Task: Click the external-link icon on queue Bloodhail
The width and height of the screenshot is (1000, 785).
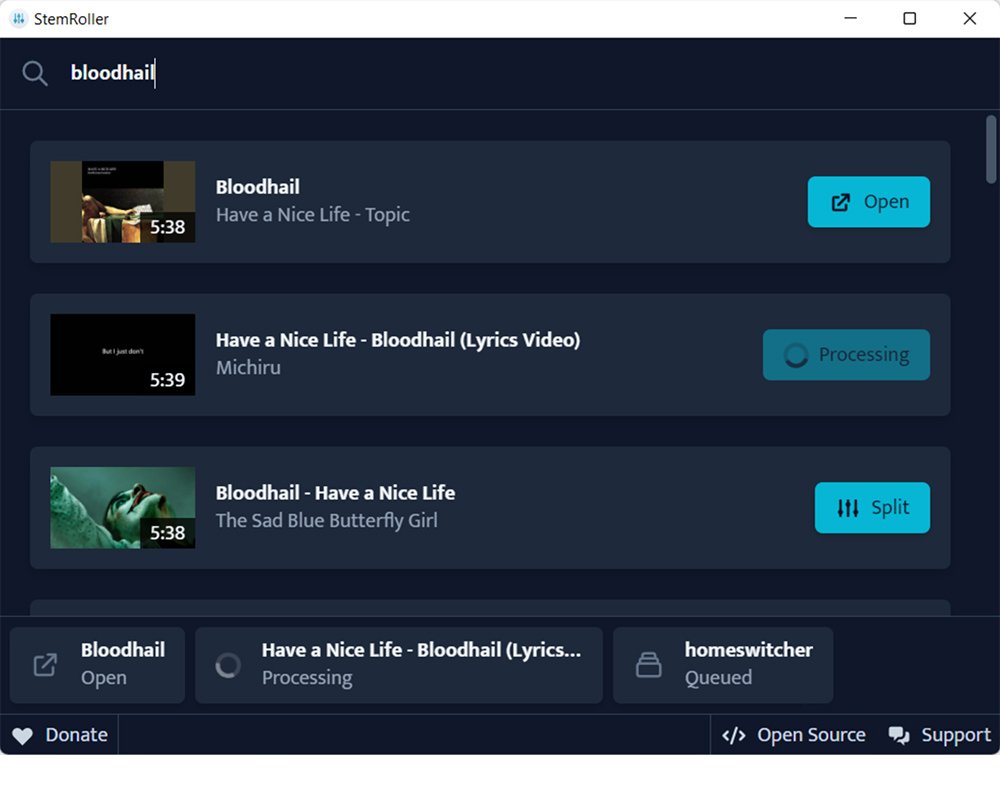Action: [45, 665]
